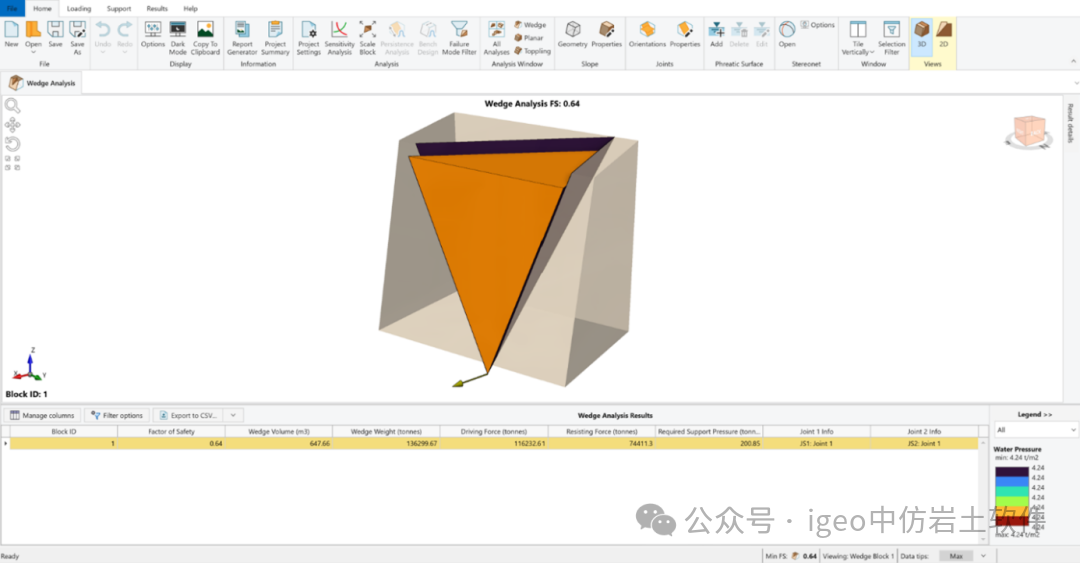Open slope Properties

(606, 34)
